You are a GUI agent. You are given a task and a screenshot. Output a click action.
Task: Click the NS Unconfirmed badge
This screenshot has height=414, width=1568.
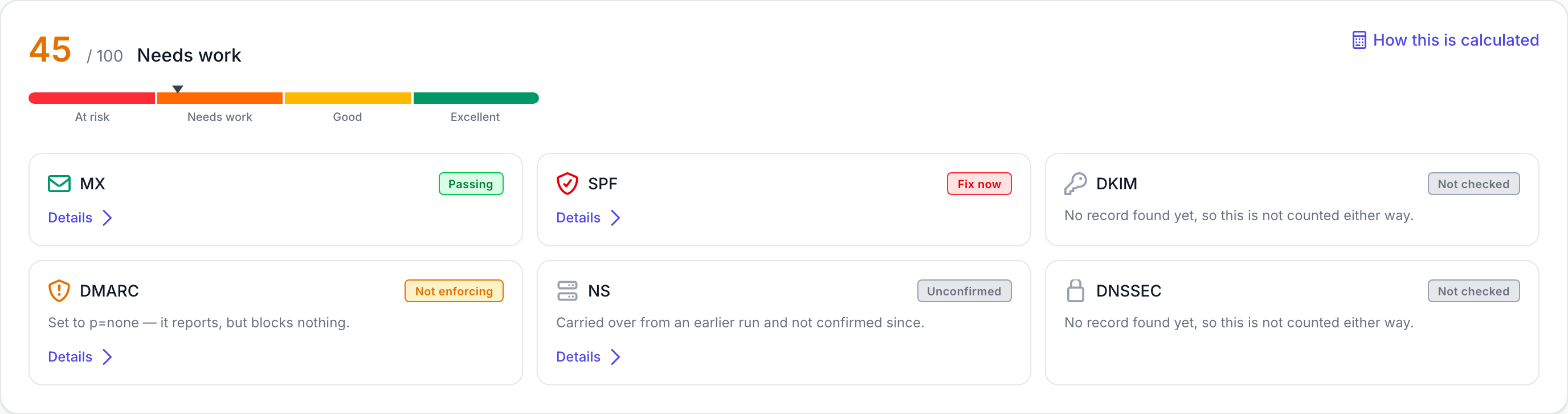[964, 291]
